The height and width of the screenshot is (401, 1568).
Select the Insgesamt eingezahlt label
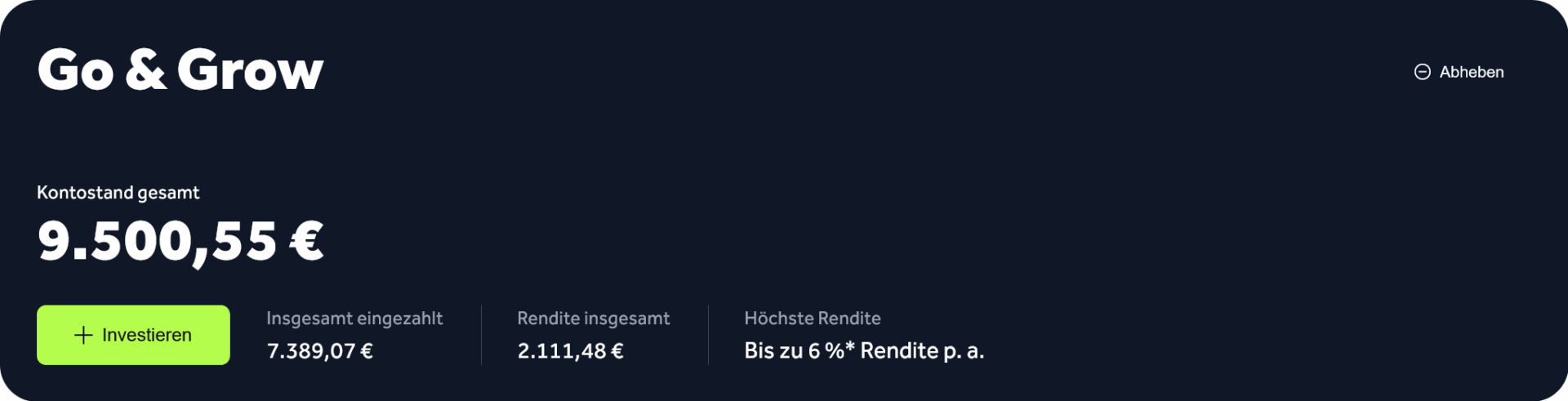pyautogui.click(x=354, y=319)
